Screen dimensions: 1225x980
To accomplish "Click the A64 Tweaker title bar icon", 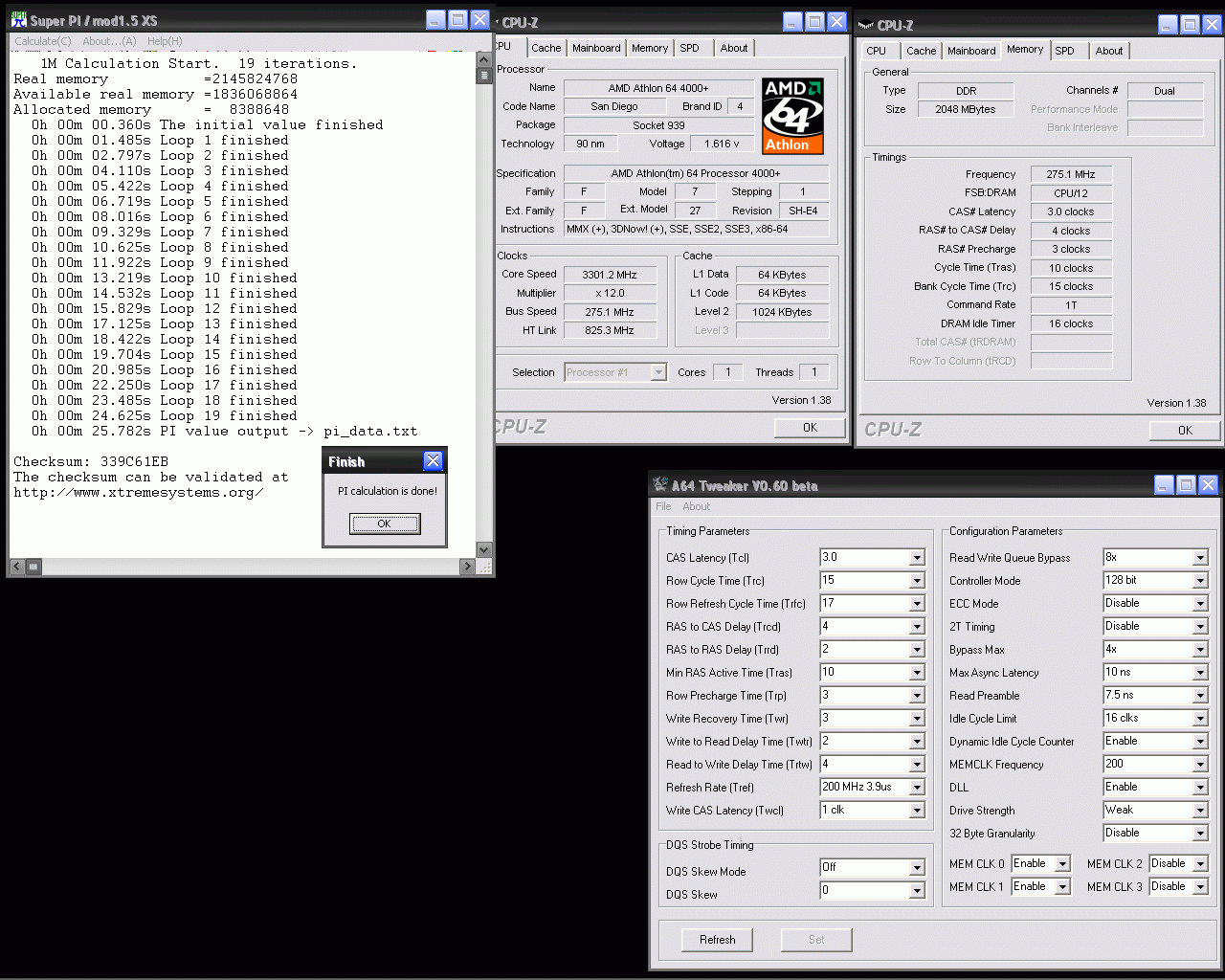I will pos(660,485).
